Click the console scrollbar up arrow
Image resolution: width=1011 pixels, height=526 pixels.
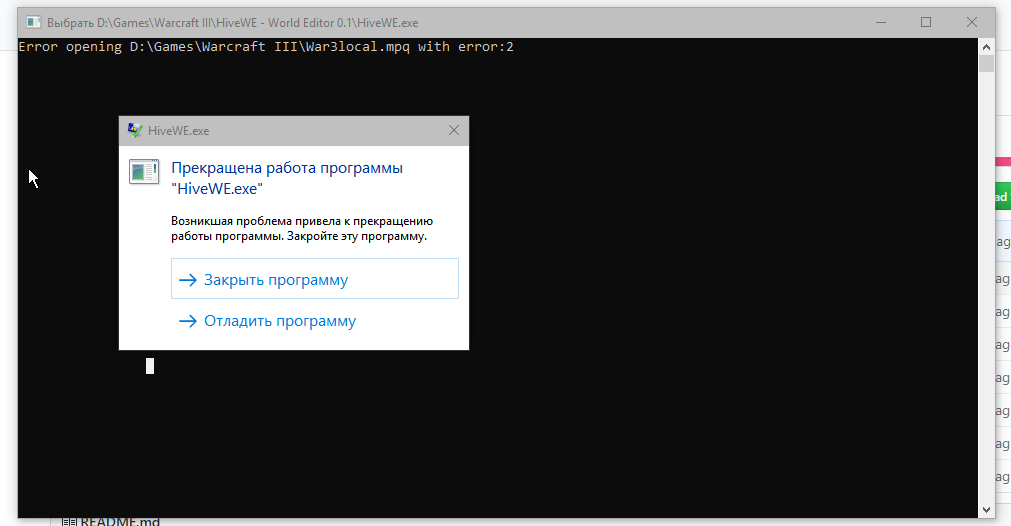coord(986,46)
